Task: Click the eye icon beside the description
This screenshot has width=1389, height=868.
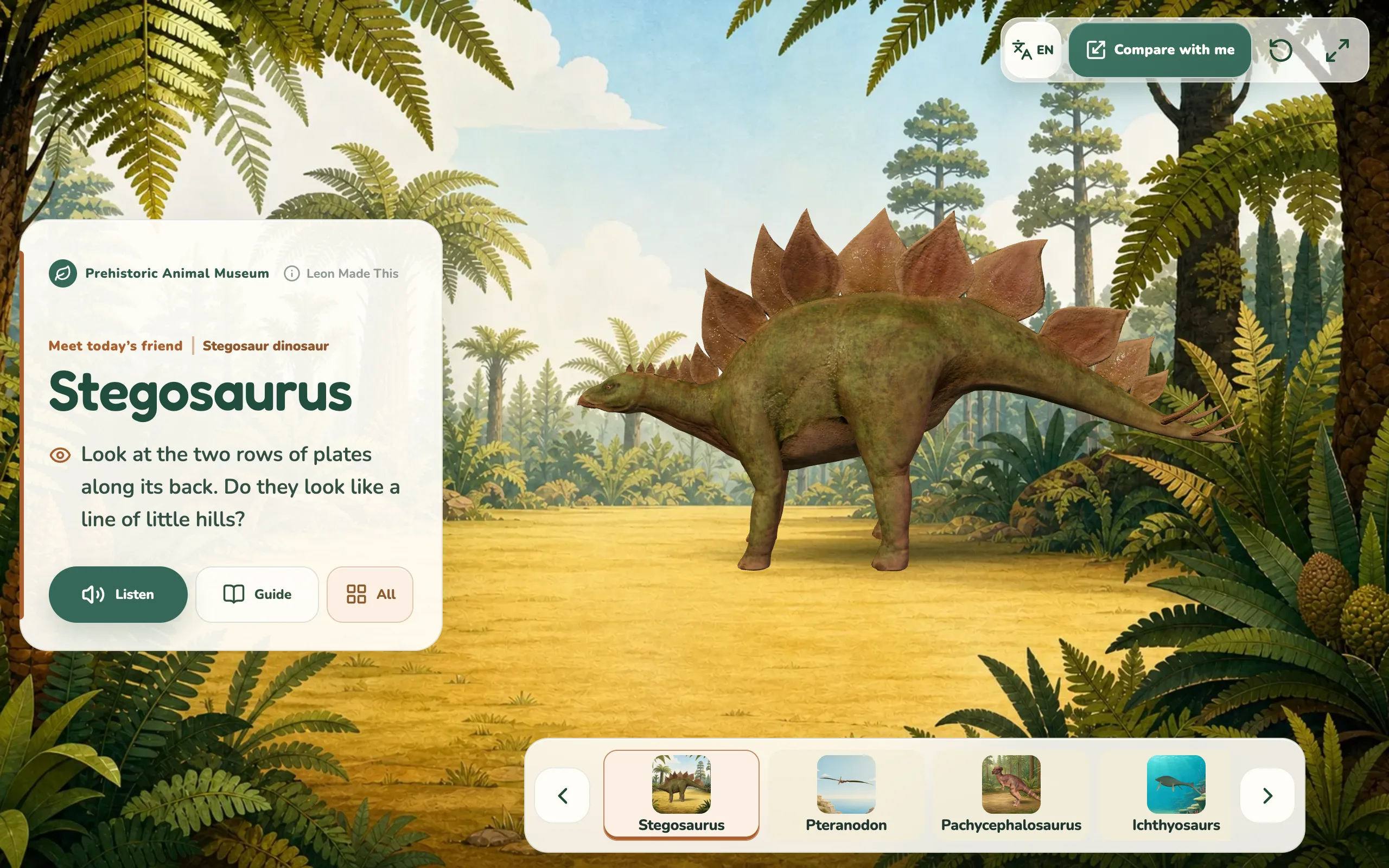Action: [60, 455]
